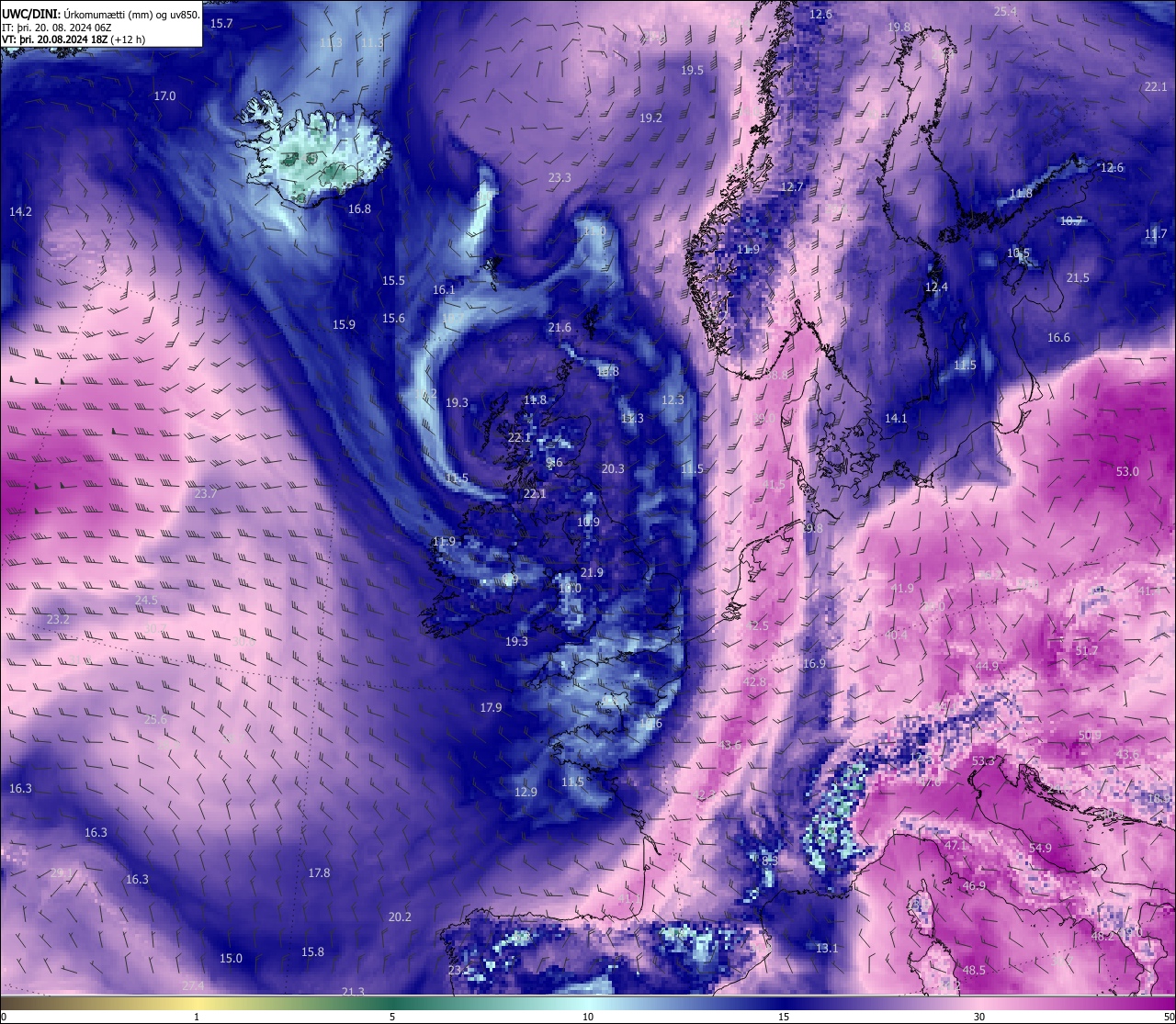The image size is (1176, 1024).
Task: Click the 53.3 value over northern Italy
Action: (983, 762)
